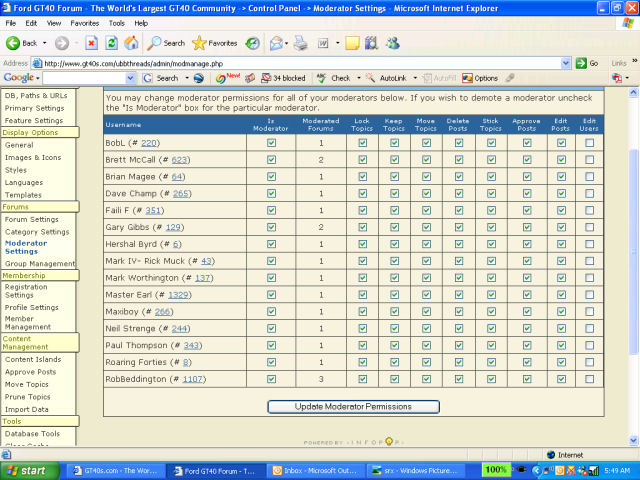Refresh the page with the Refresh icon
640x480 pixels.
coord(111,43)
